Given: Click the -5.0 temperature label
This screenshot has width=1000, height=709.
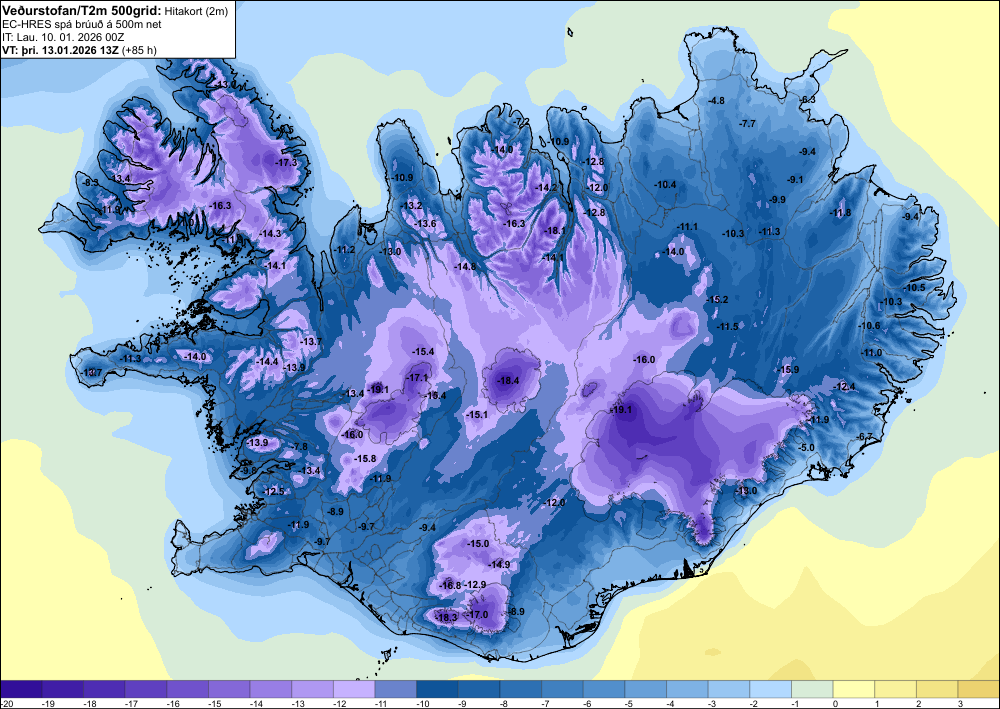Looking at the screenshot, I should coord(807,448).
